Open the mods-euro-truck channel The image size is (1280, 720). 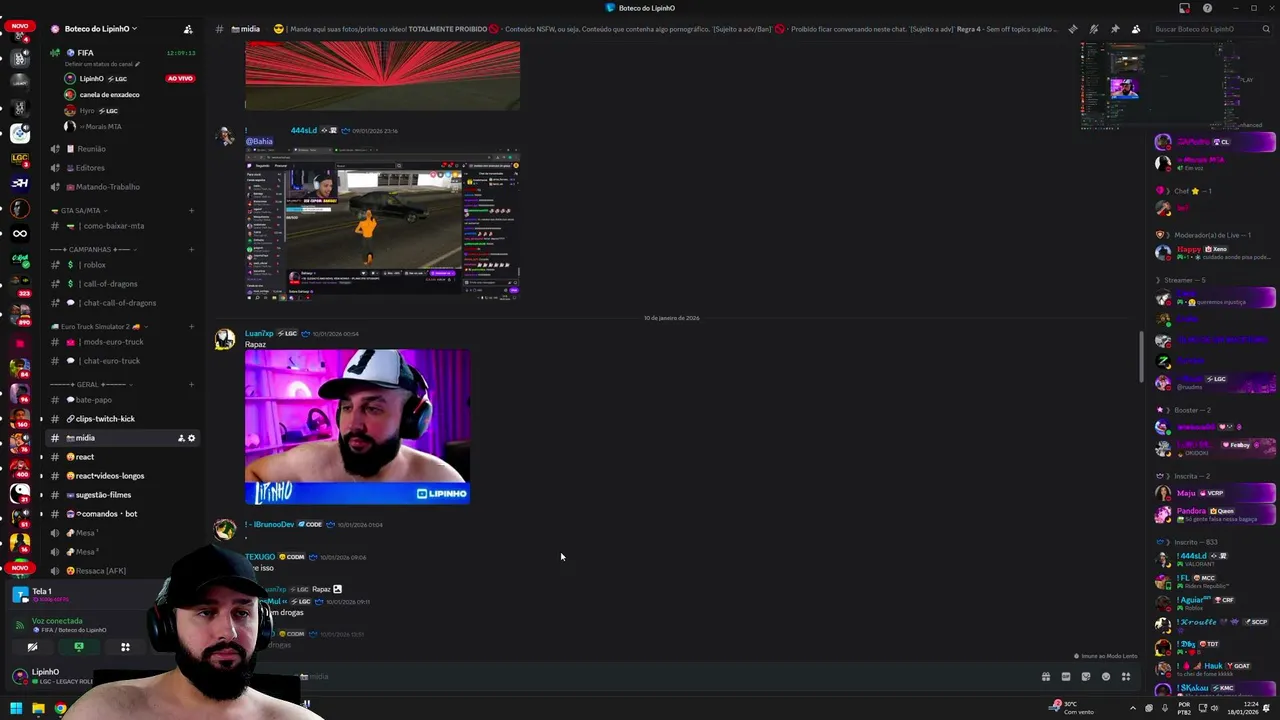[x=120, y=342]
